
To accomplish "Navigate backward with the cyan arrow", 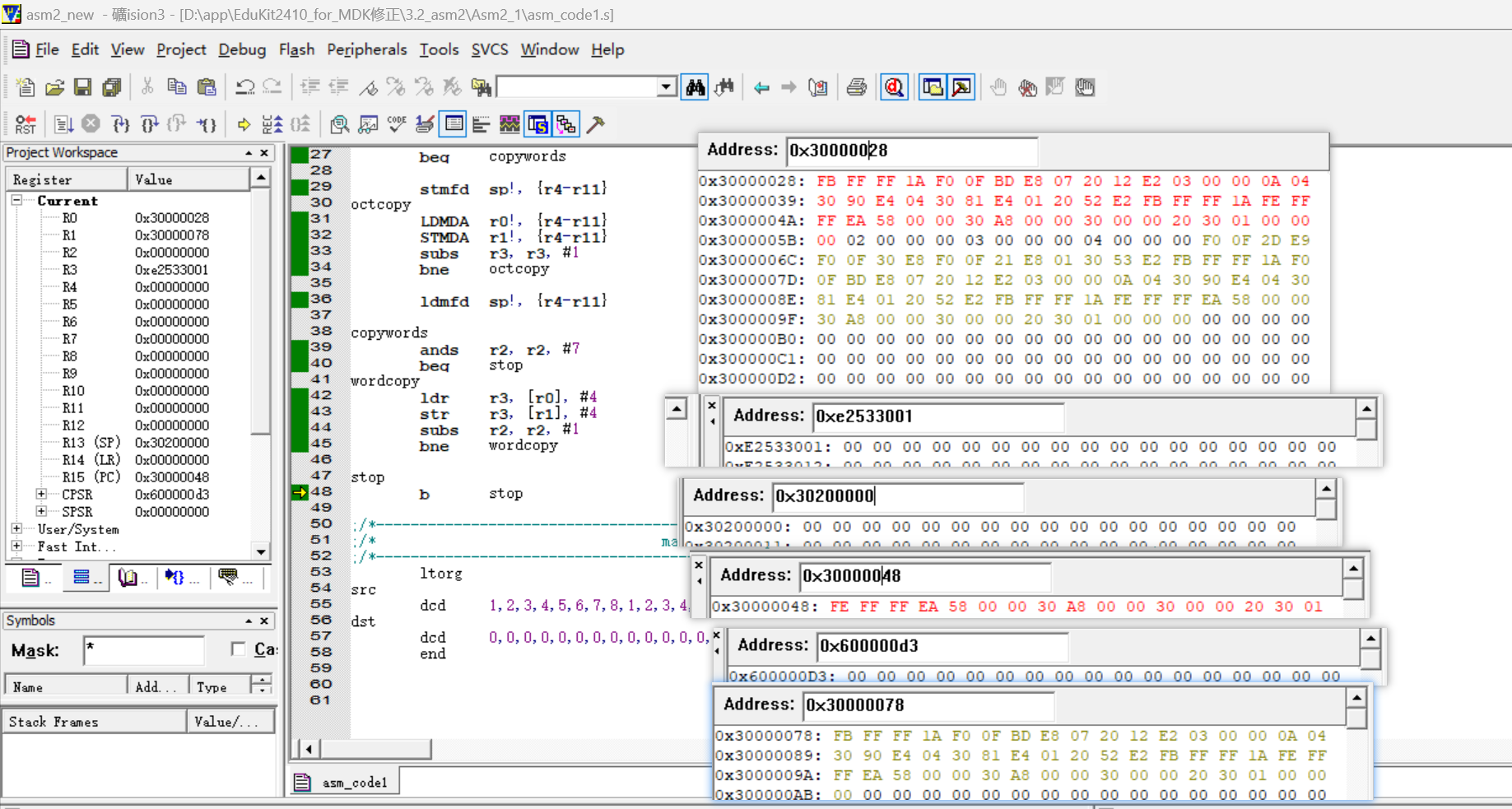I will [x=761, y=86].
